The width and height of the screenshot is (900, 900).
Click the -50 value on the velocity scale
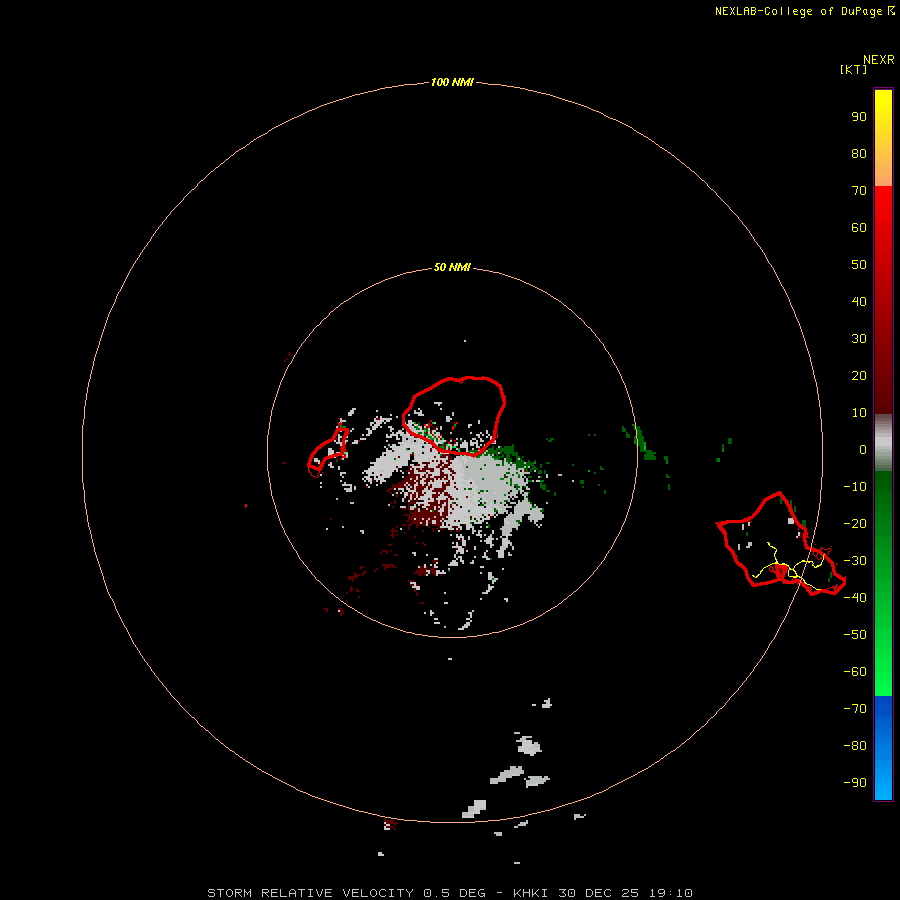(855, 635)
